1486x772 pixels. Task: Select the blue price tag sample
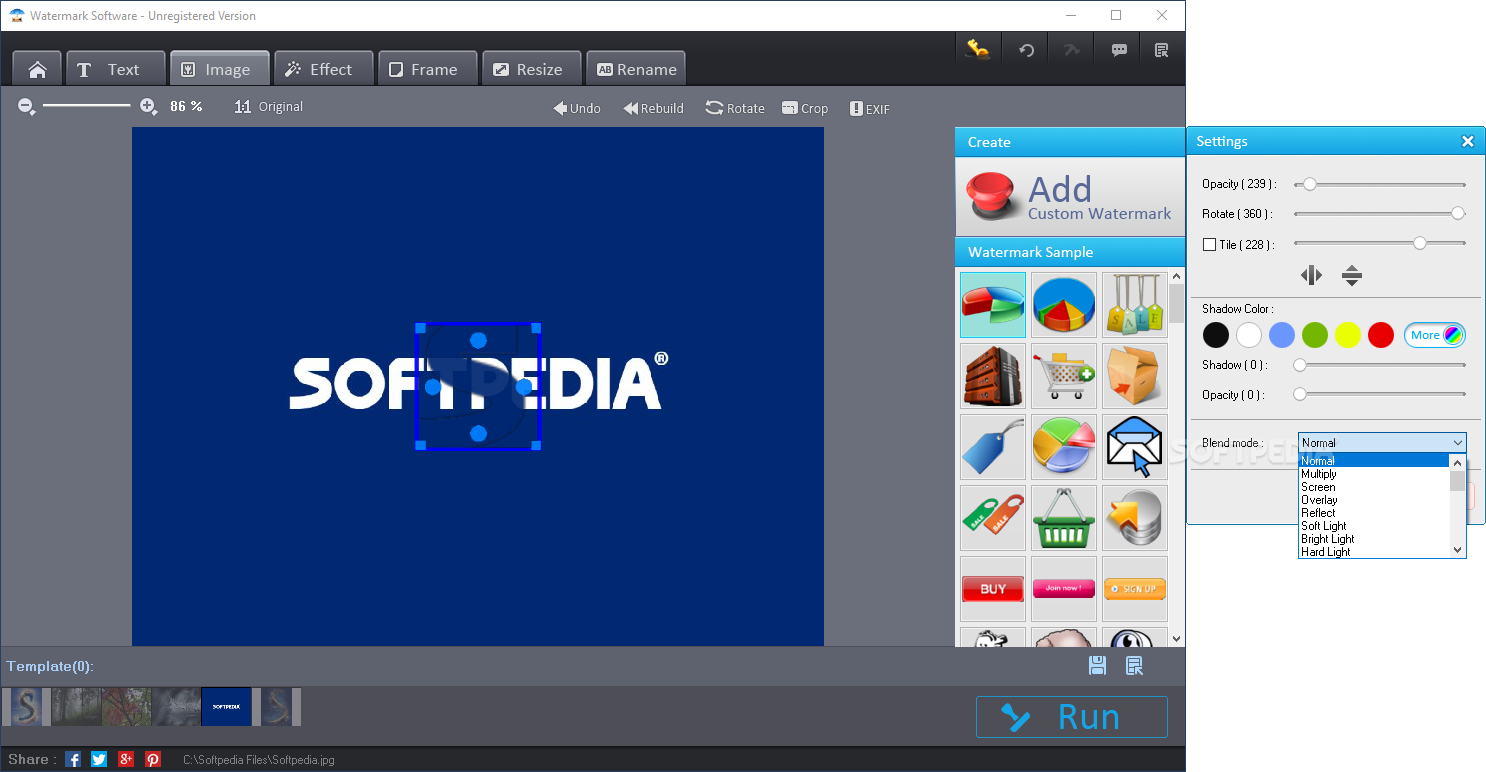coord(993,447)
